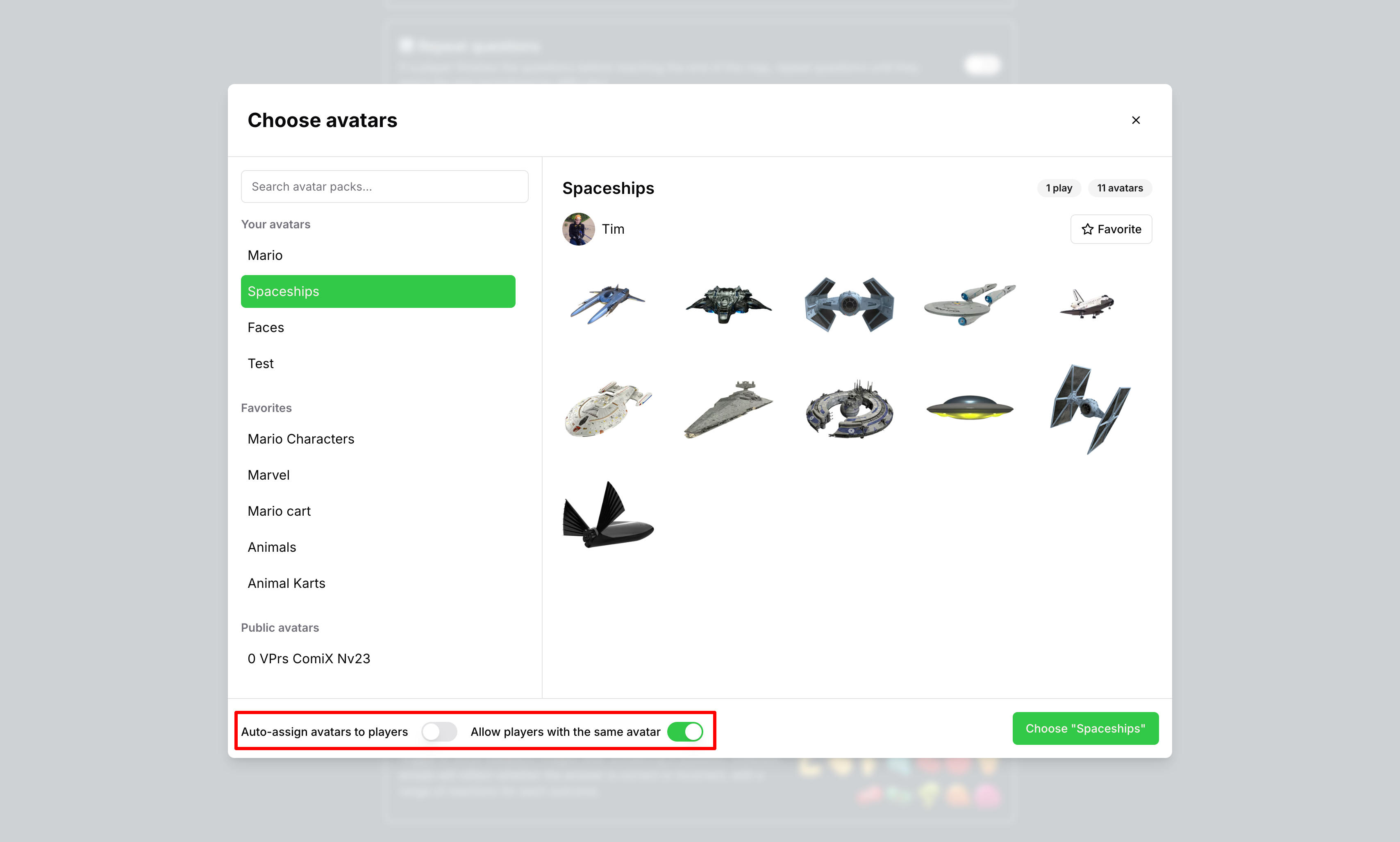Select the Animal Karts pack
The image size is (1400, 842).
pyautogui.click(x=286, y=583)
